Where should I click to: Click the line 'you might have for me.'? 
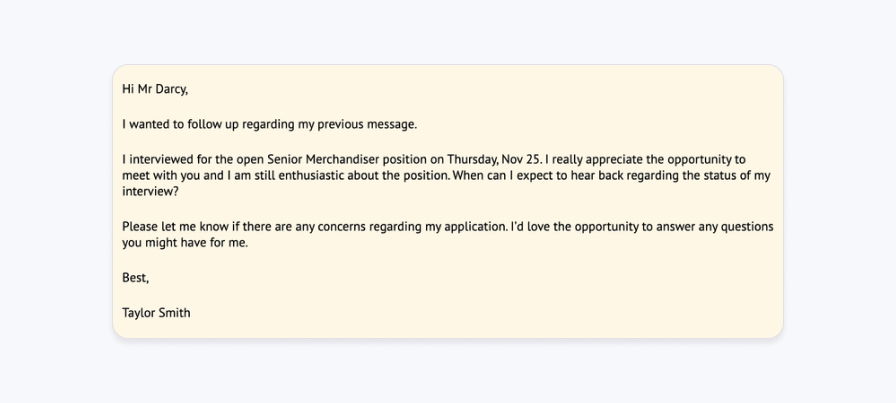coord(186,243)
